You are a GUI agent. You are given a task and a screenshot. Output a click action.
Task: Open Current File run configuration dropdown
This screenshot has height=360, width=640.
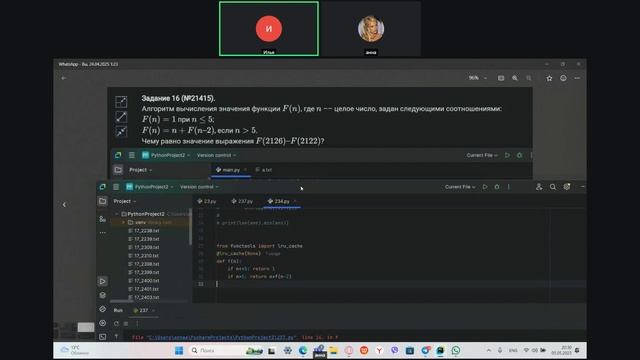pyautogui.click(x=460, y=187)
